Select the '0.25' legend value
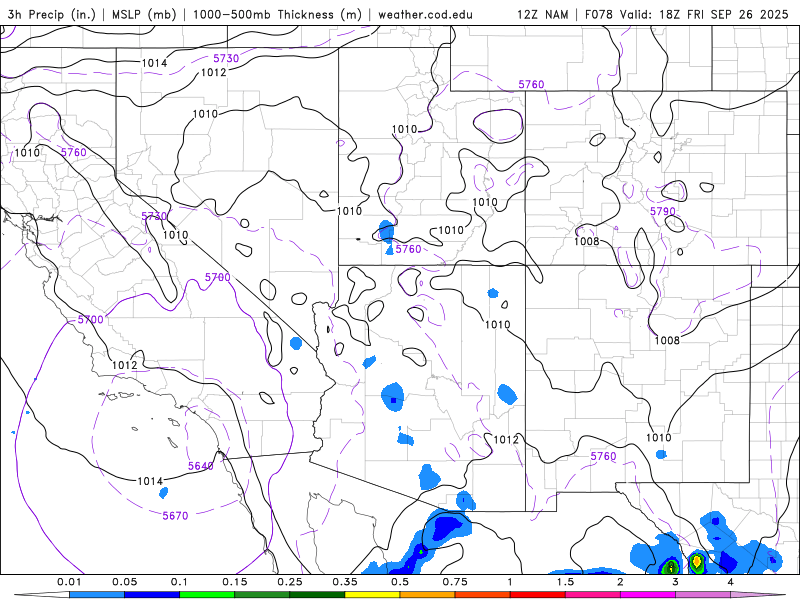Screen dimensions: 800x600 (290, 582)
